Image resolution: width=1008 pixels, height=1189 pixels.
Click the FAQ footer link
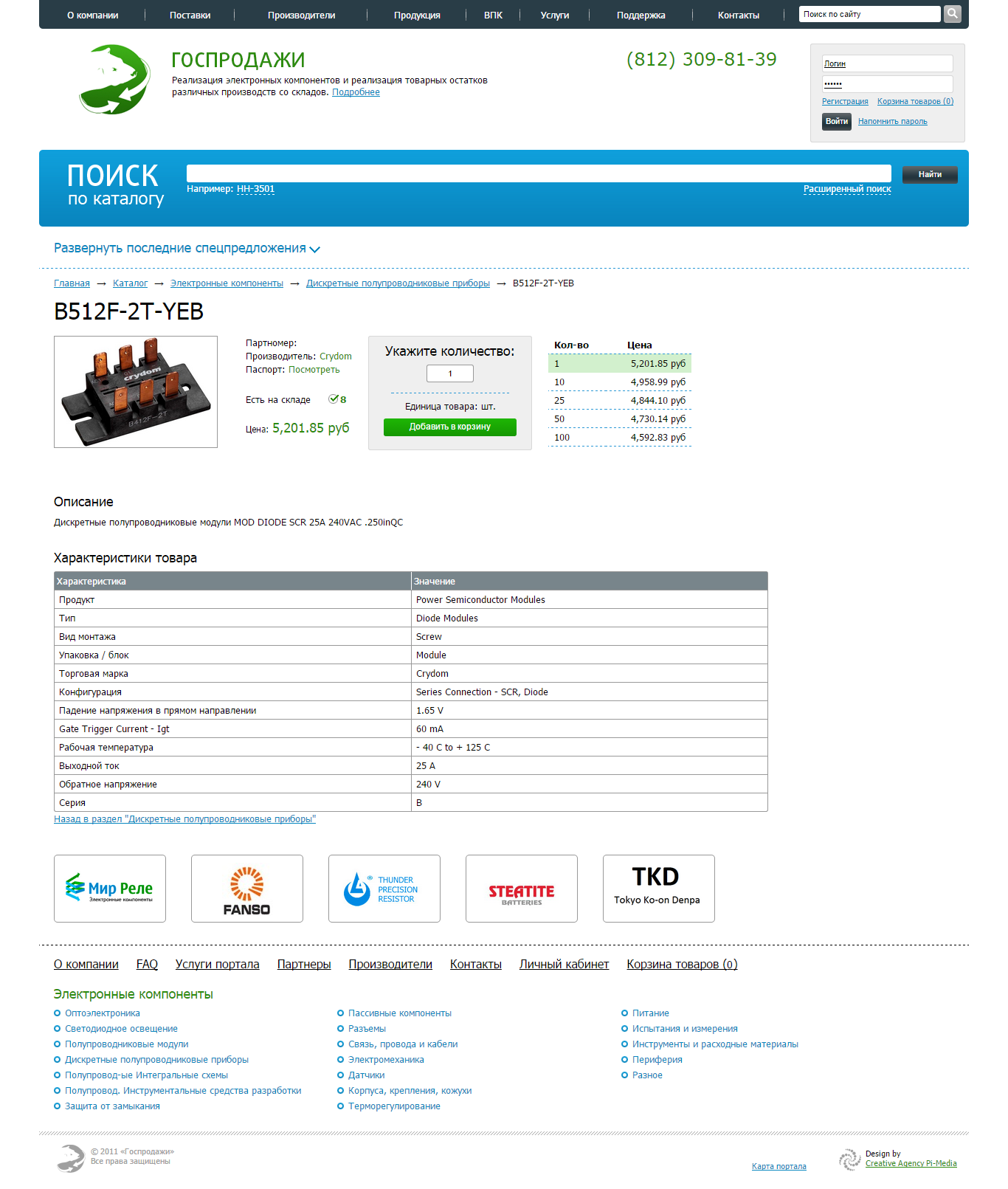coord(147,964)
